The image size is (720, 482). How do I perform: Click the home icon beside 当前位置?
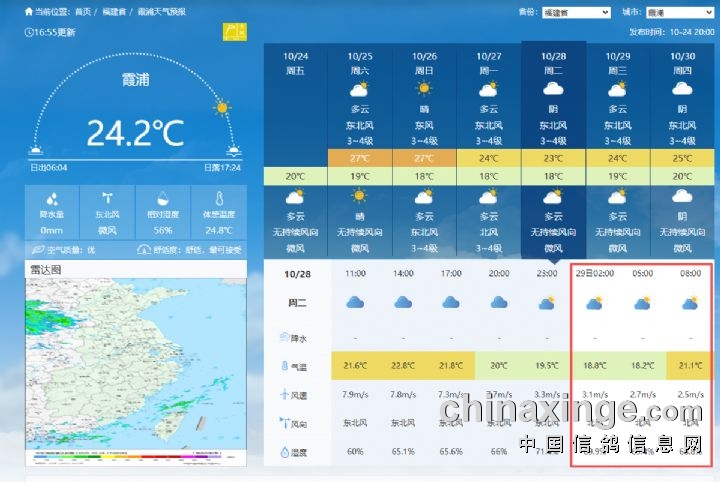point(28,12)
